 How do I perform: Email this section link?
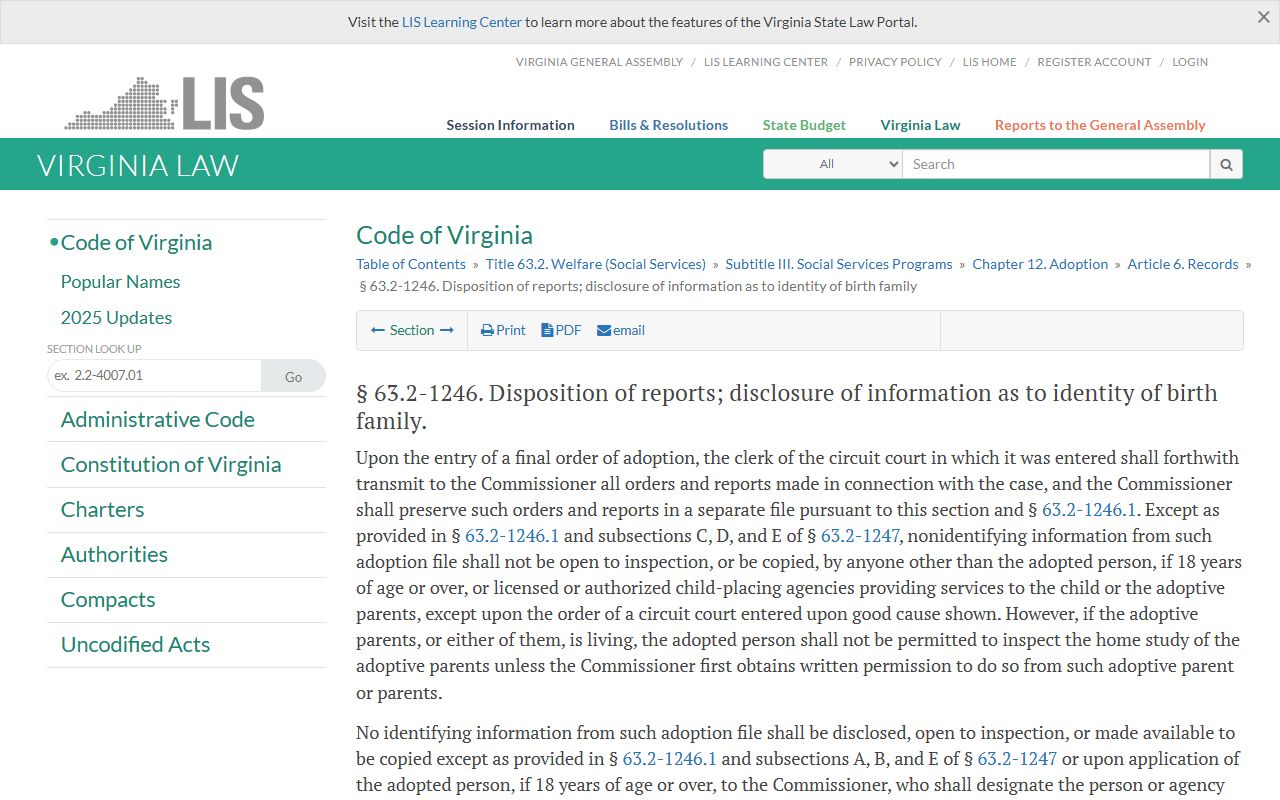[x=621, y=330]
